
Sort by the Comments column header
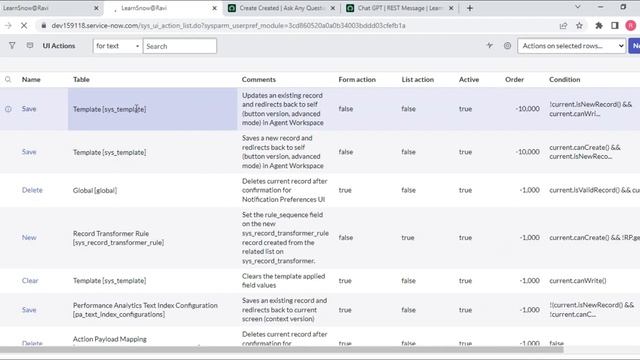259,79
